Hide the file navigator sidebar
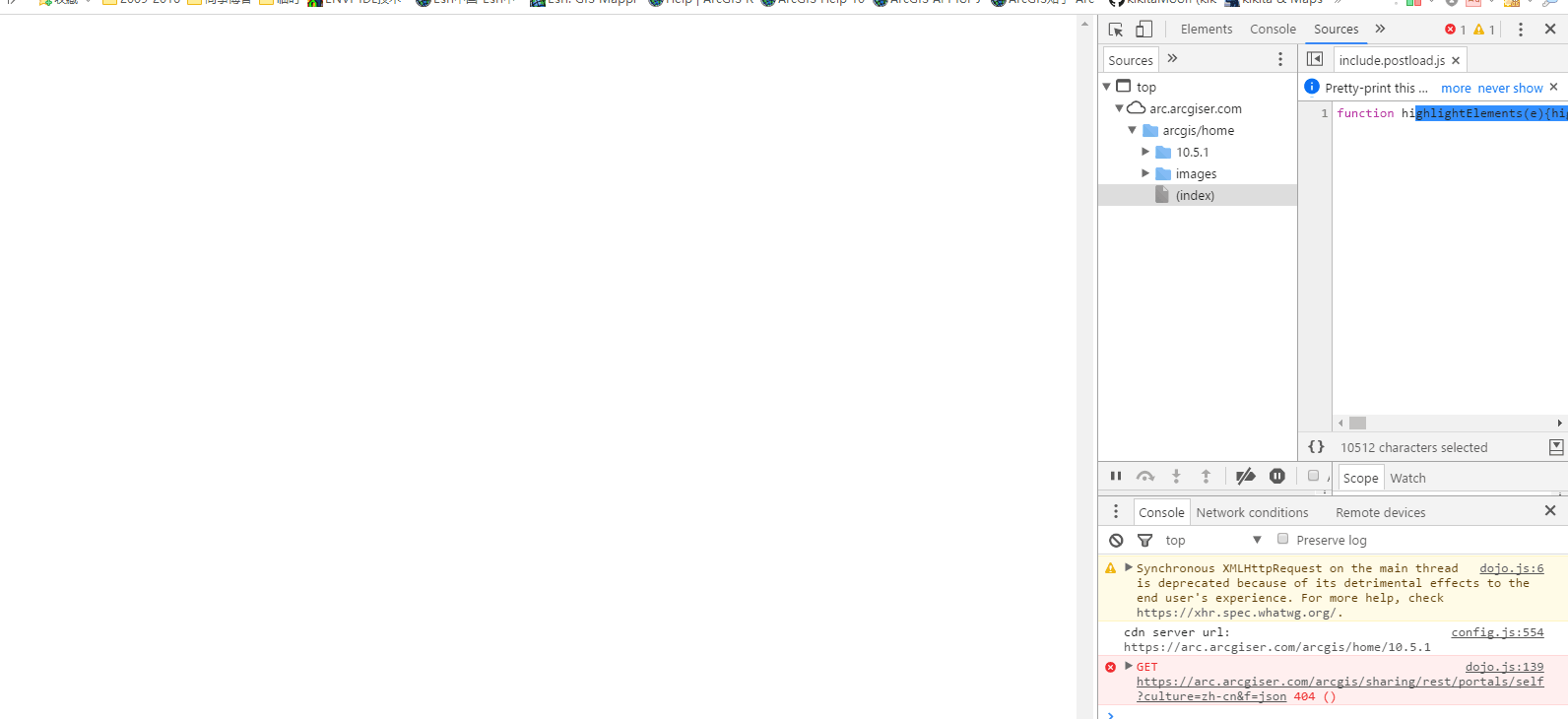Viewport: 1568px width, 719px height. [1315, 59]
